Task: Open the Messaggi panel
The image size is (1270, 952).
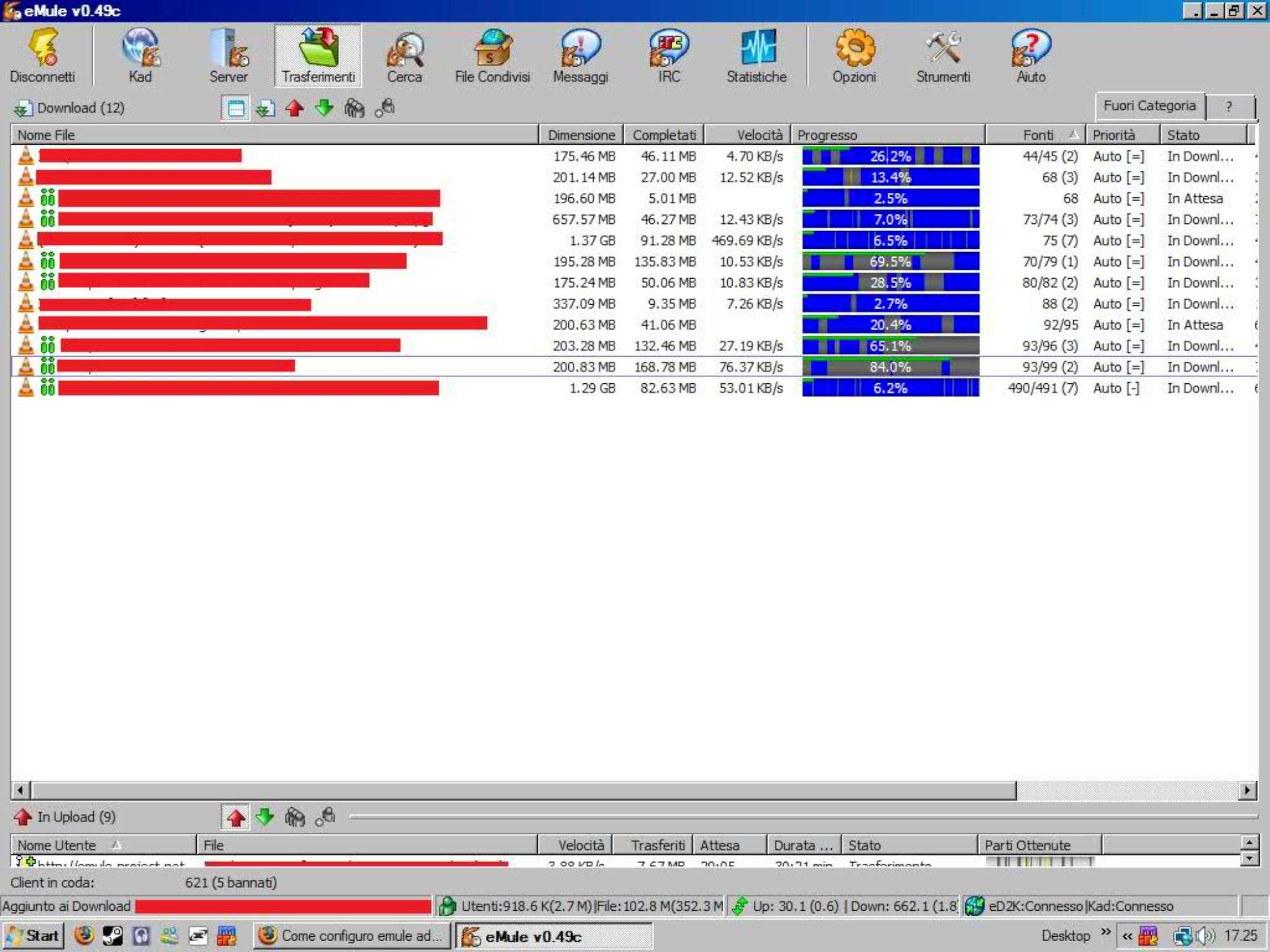Action: click(x=580, y=56)
